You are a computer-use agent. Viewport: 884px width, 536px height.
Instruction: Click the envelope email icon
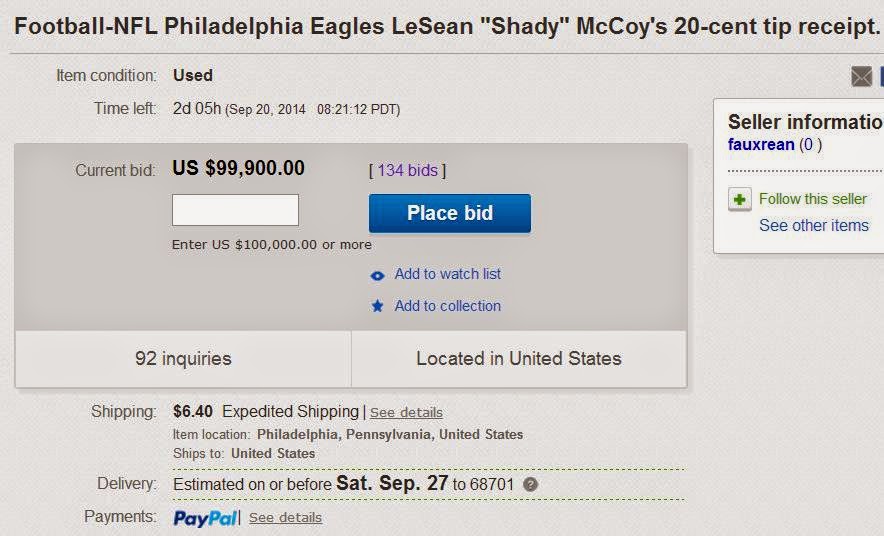[861, 77]
